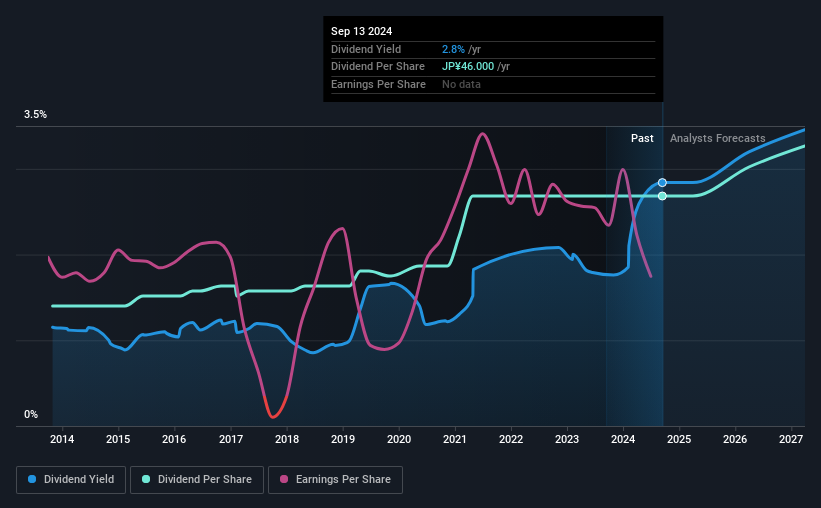The height and width of the screenshot is (508, 821).
Task: Click the 2022 x-axis label
Action: [x=511, y=439]
